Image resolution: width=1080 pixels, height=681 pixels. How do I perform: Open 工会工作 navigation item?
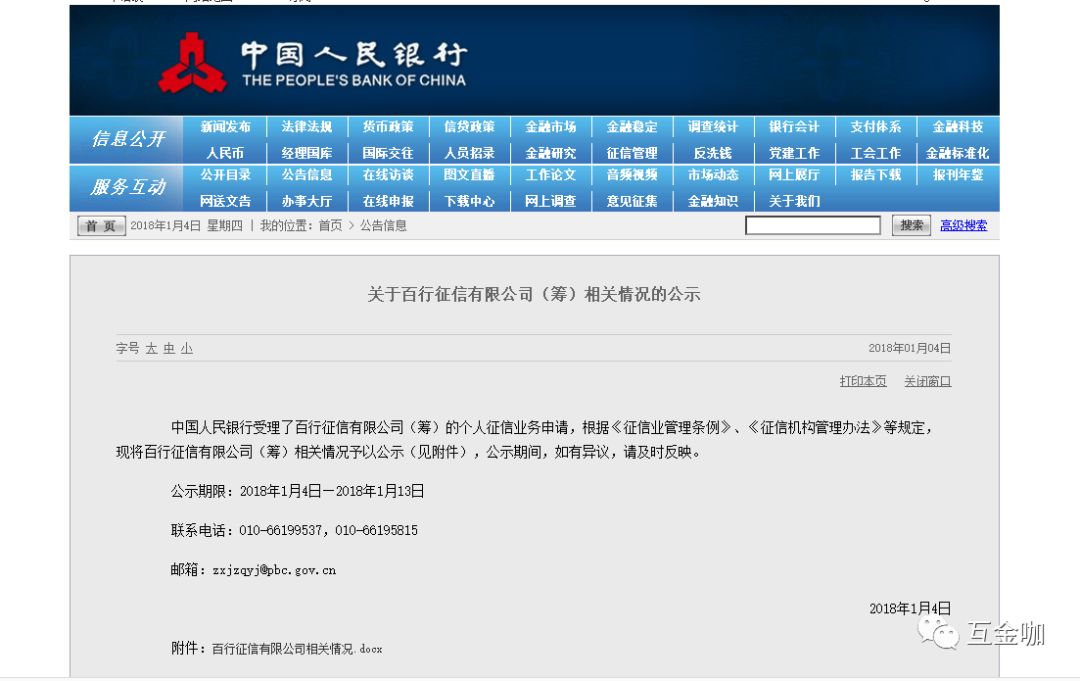click(875, 153)
